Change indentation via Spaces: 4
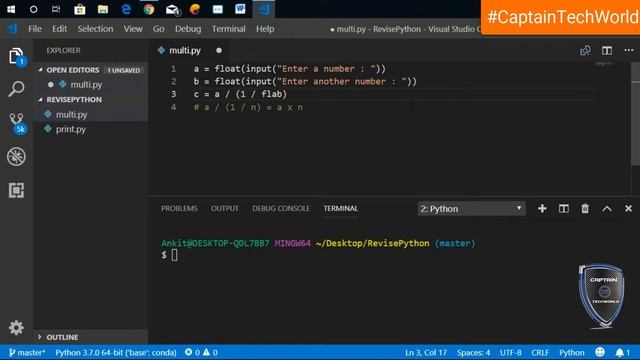 pyautogui.click(x=473, y=352)
